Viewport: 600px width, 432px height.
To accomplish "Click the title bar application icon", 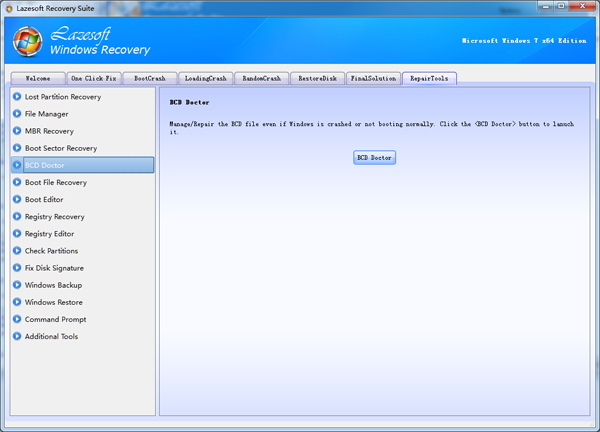I will click(x=9, y=8).
